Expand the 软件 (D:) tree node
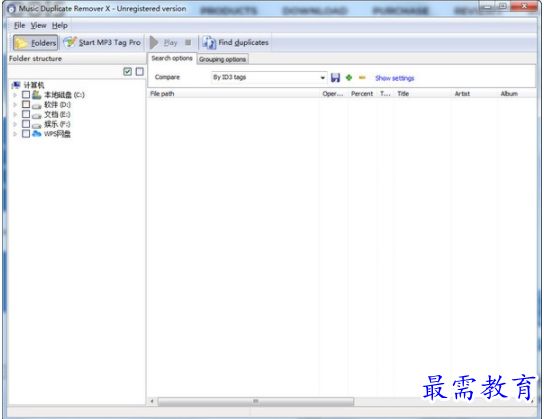 click(x=15, y=104)
